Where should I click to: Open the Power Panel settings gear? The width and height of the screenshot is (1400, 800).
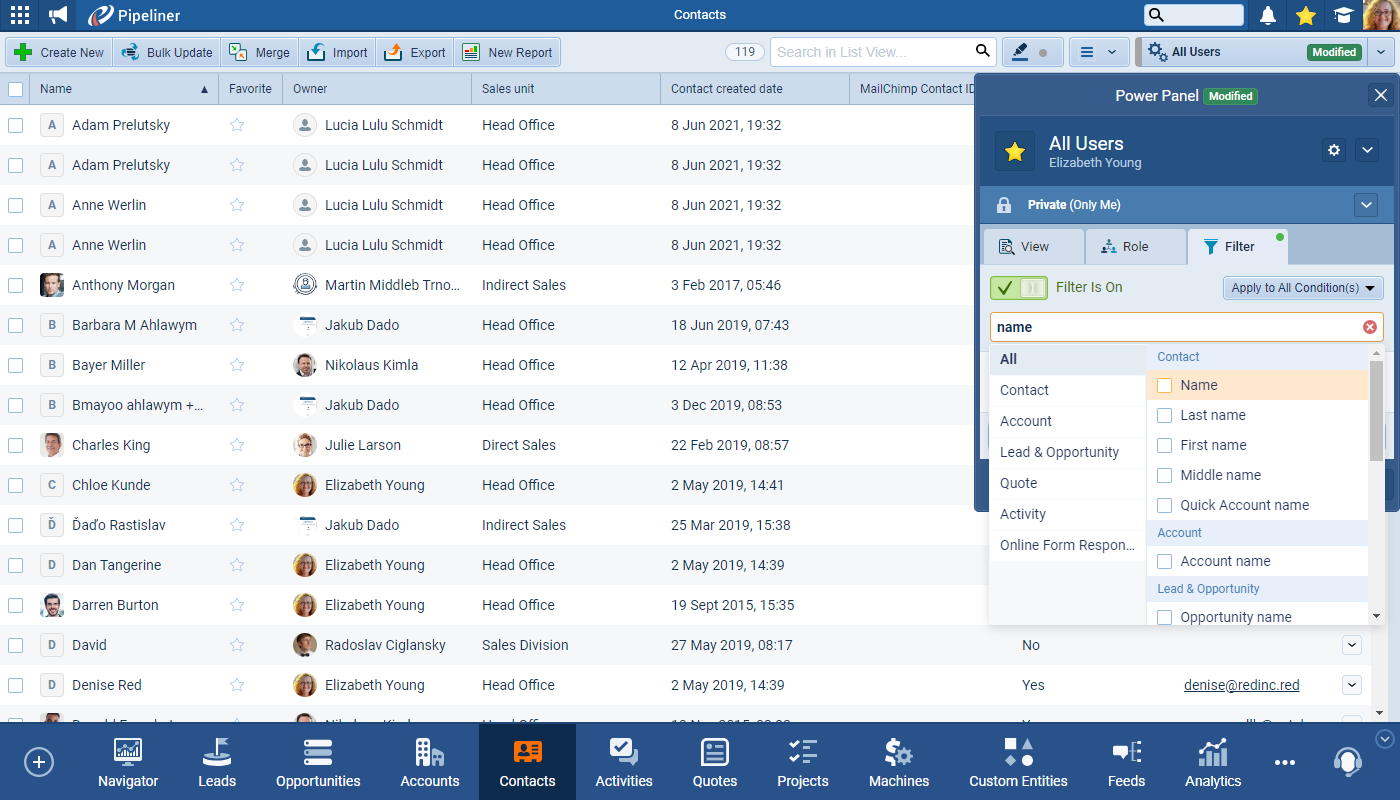1333,150
